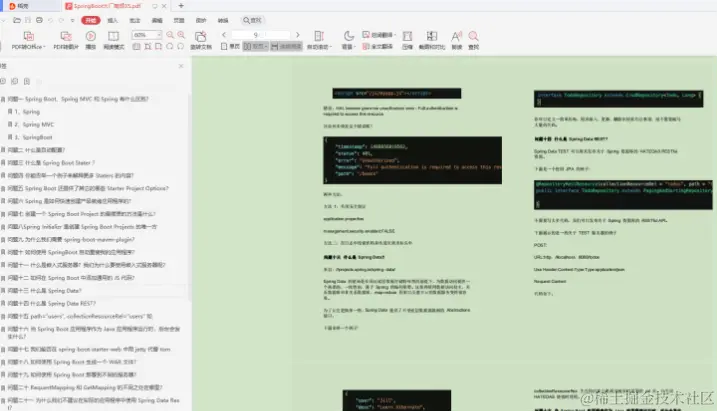The image size is (720, 412).
Task: Select the 页面 ribbon tab
Action: (x=179, y=20)
